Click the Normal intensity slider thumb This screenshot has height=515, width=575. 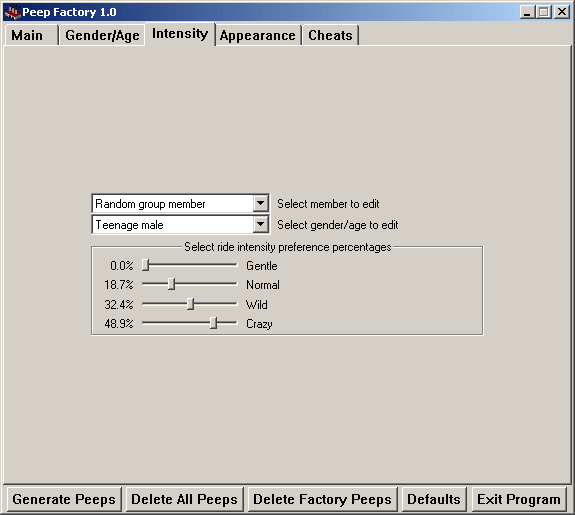(171, 284)
